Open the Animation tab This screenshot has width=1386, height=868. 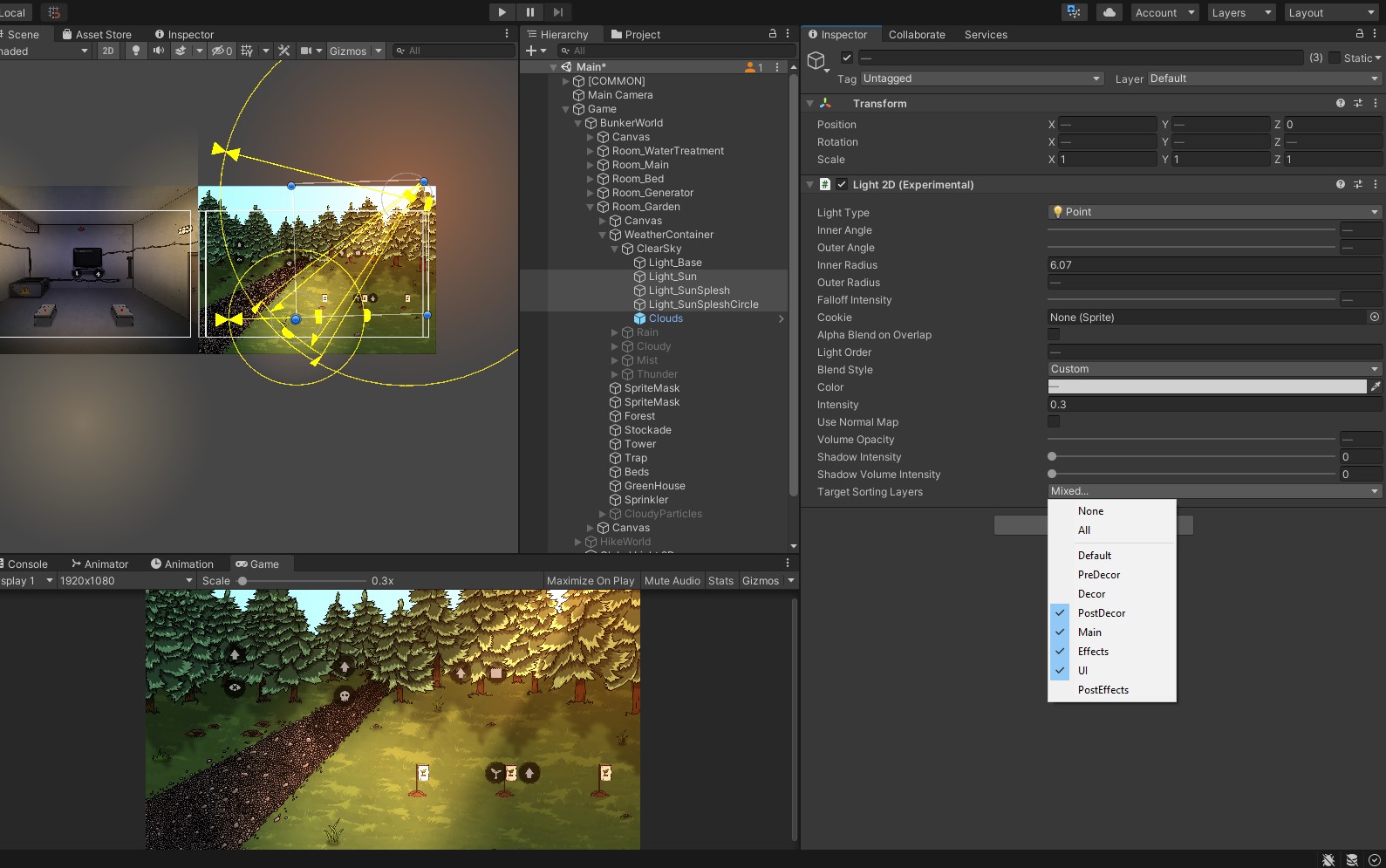point(182,564)
